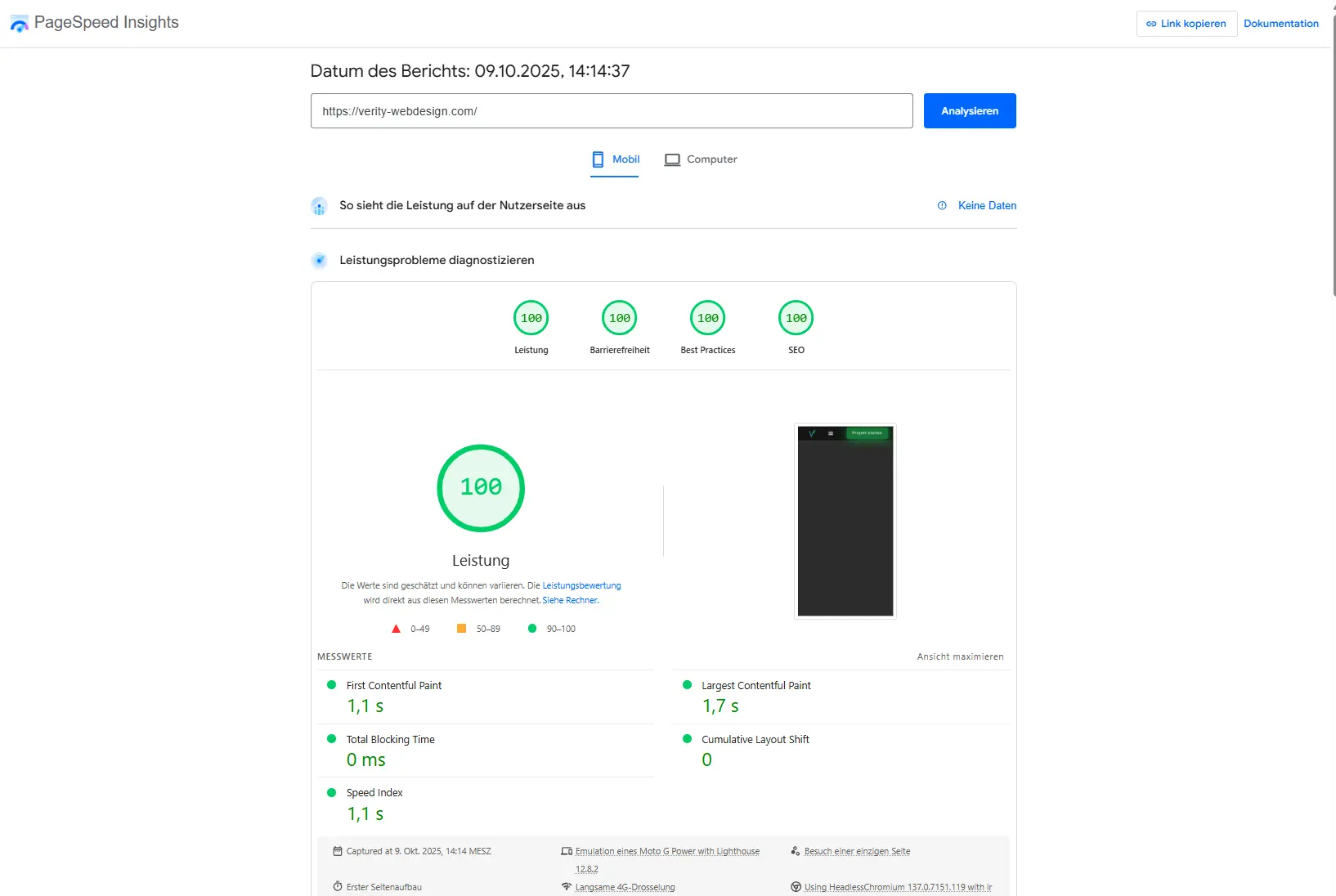This screenshot has height=896, width=1336.
Task: Open the Dokumentation link
Action: click(x=1280, y=24)
